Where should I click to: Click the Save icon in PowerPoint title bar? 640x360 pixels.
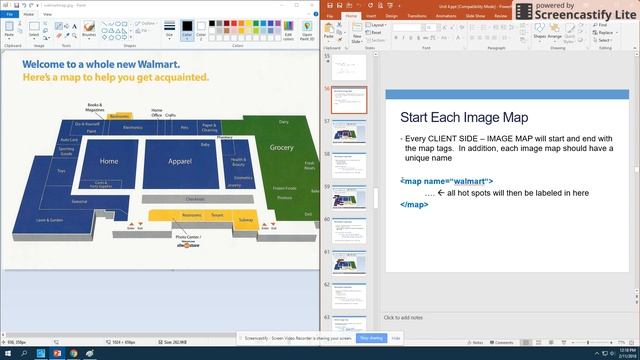(330, 5)
